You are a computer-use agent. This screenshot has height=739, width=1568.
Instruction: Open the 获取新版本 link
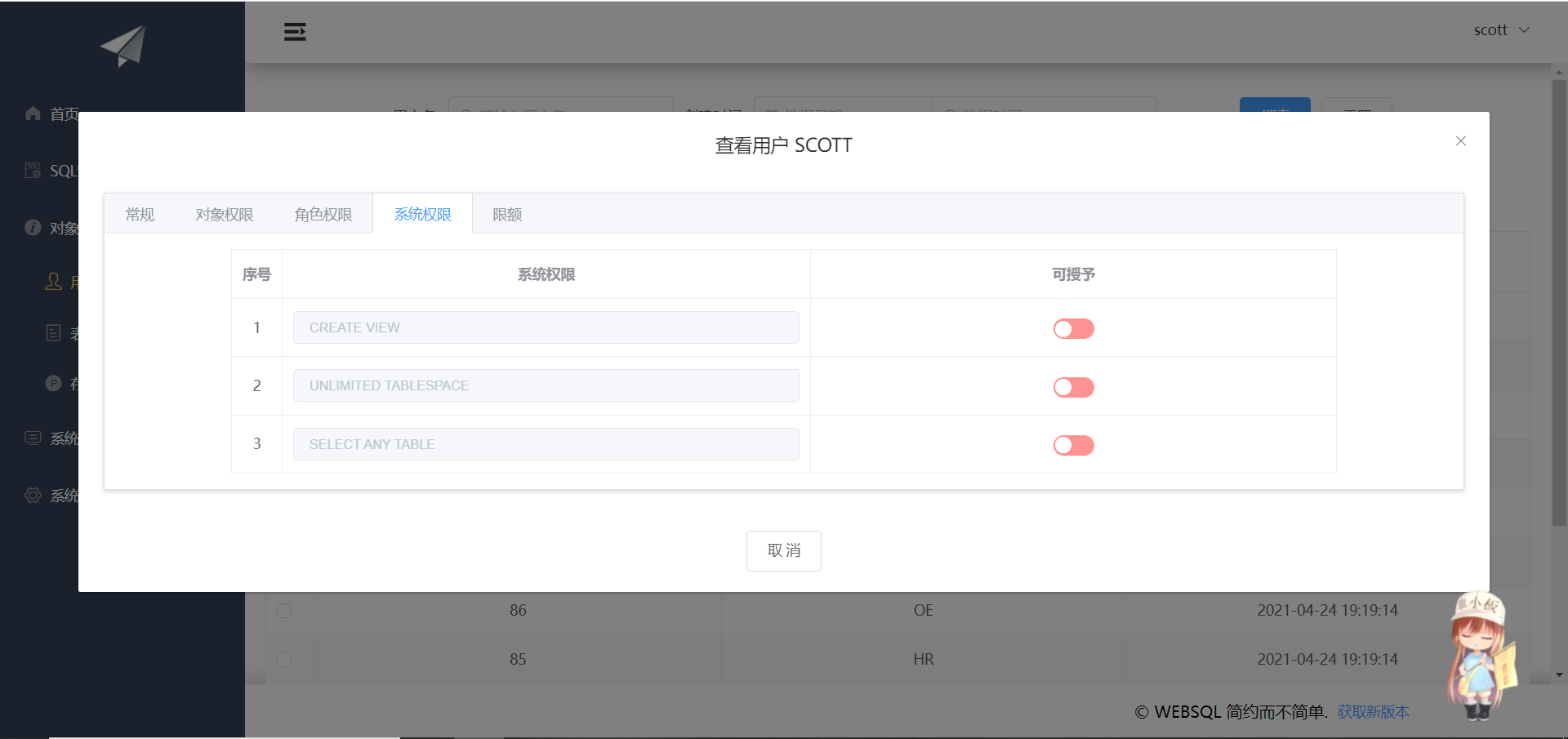tap(1374, 712)
